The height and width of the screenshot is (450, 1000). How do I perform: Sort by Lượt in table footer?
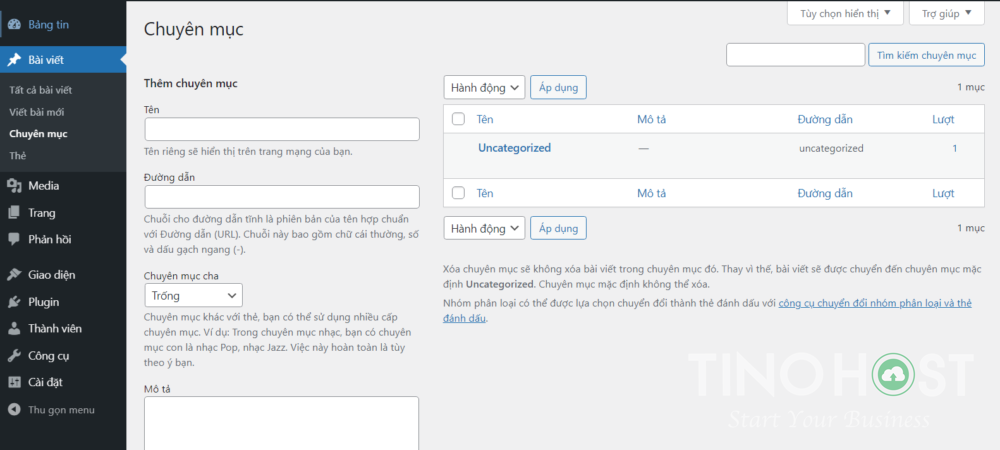click(943, 193)
